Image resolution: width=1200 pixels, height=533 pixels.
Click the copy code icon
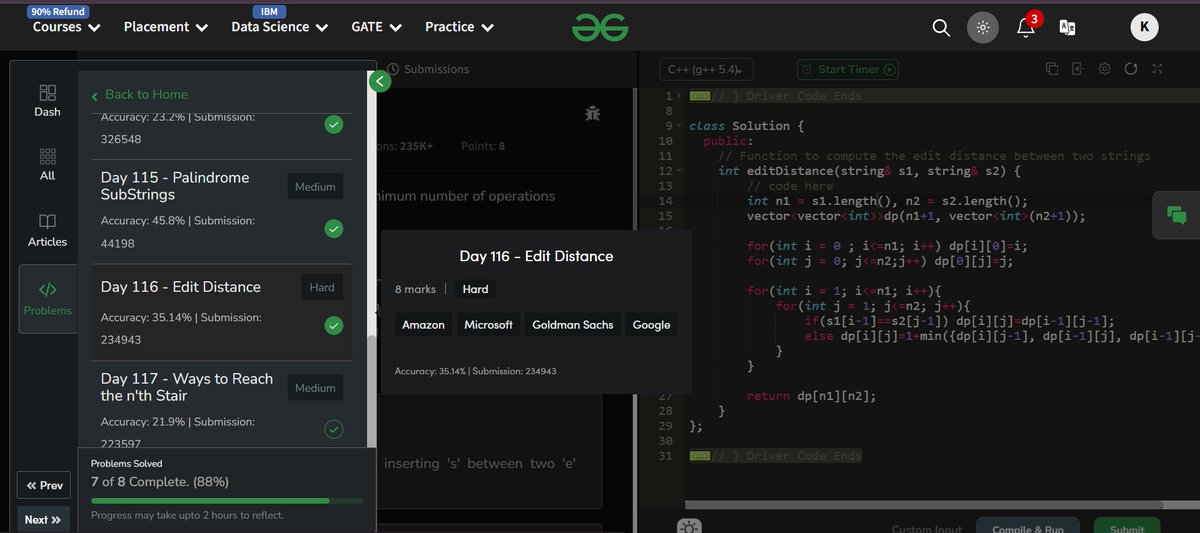pyautogui.click(x=1052, y=69)
